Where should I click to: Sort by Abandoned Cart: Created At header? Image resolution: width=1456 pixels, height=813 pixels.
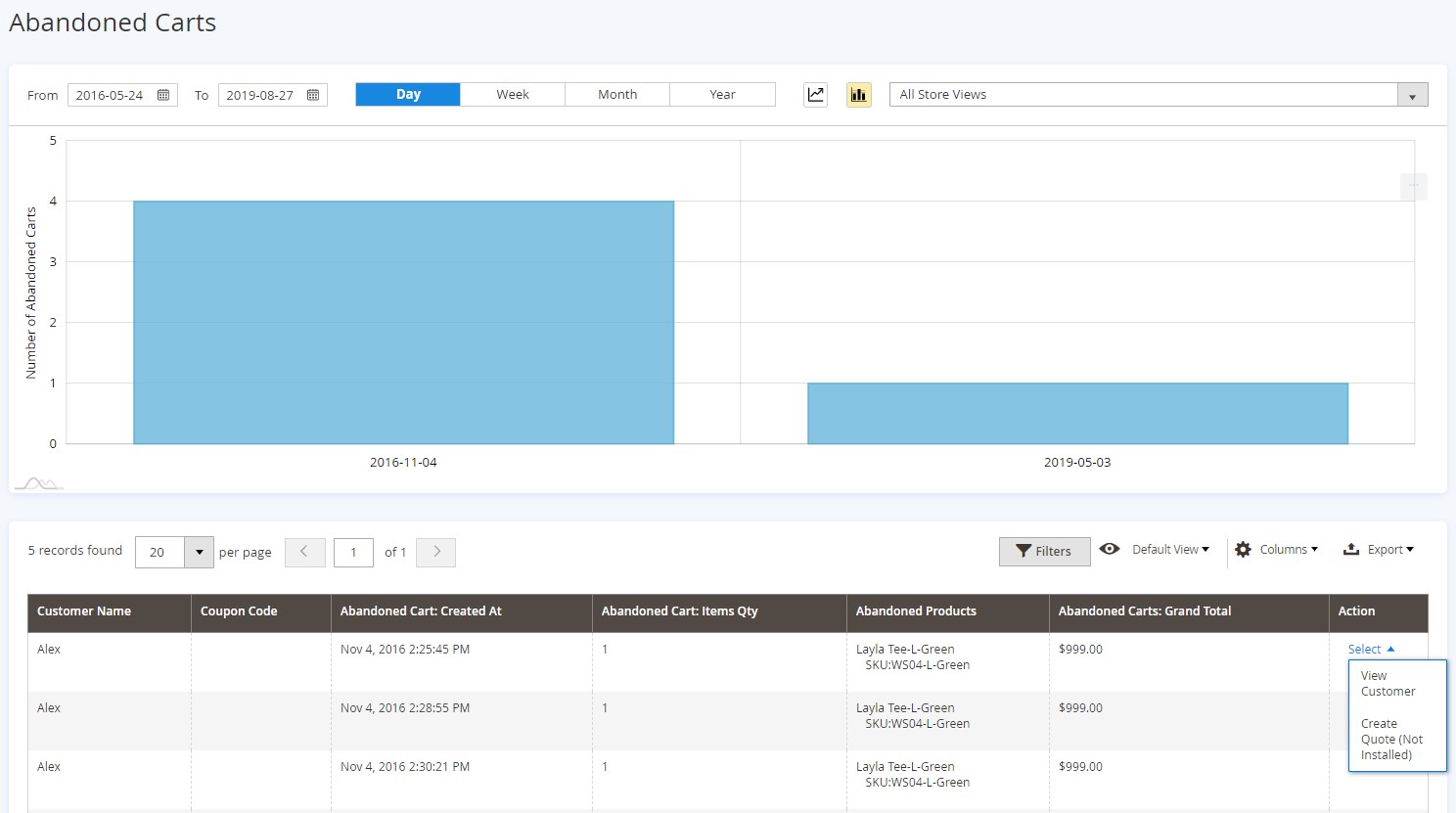[x=461, y=611]
